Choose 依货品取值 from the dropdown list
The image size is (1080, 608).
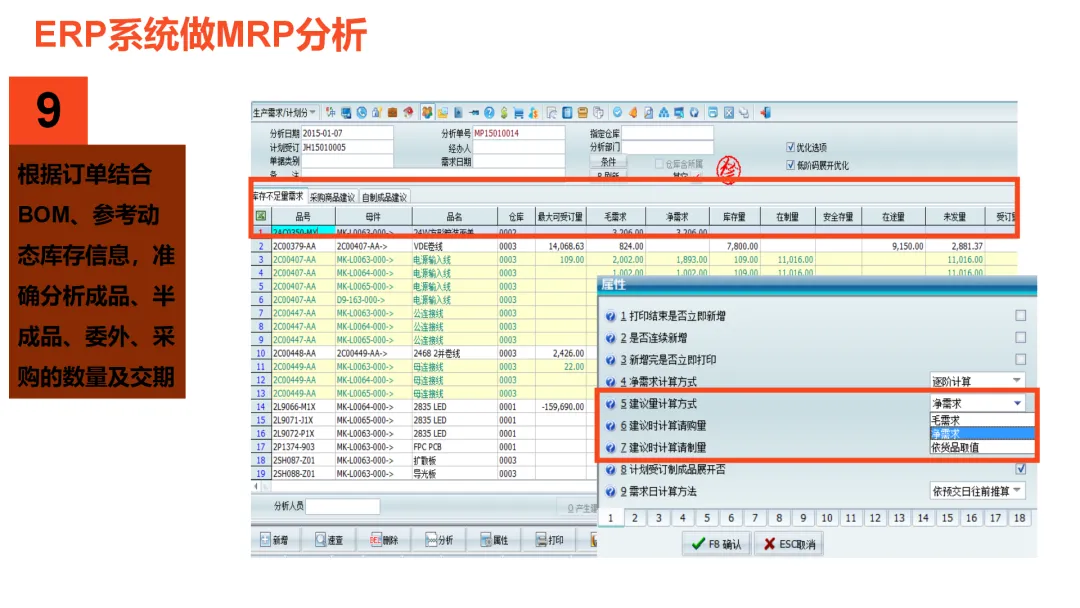(982, 448)
